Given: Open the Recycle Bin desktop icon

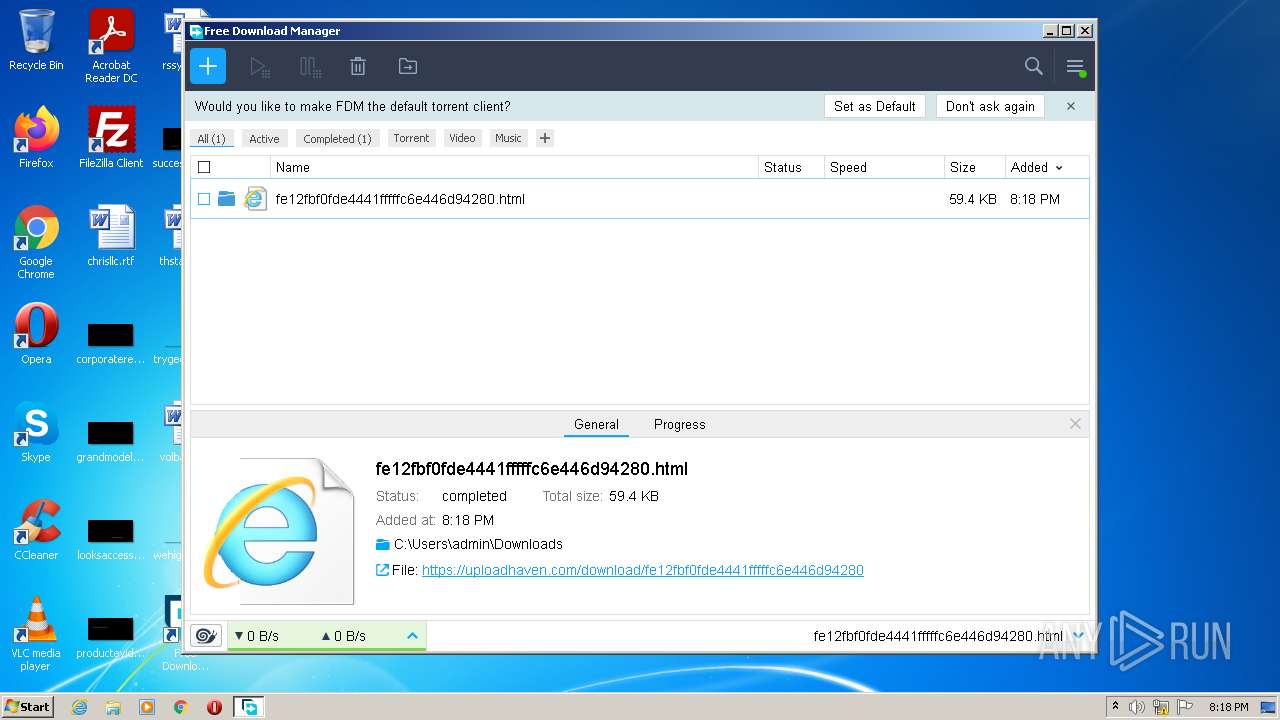Looking at the screenshot, I should tap(36, 40).
